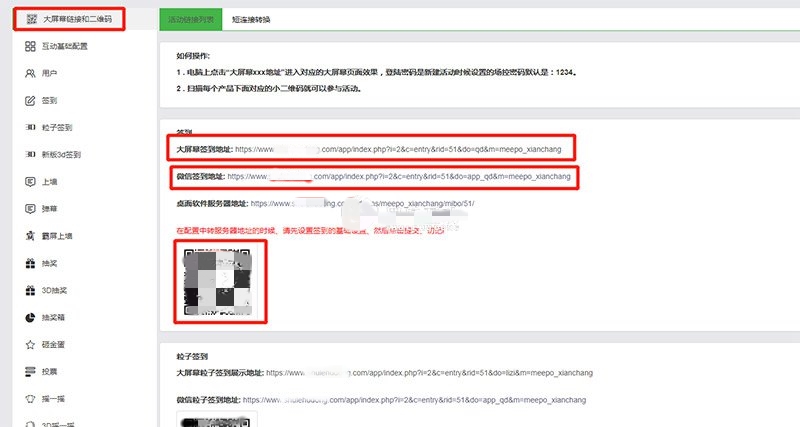
Task: Open the 粒子签到 3D icon
Action: pyautogui.click(x=30, y=128)
